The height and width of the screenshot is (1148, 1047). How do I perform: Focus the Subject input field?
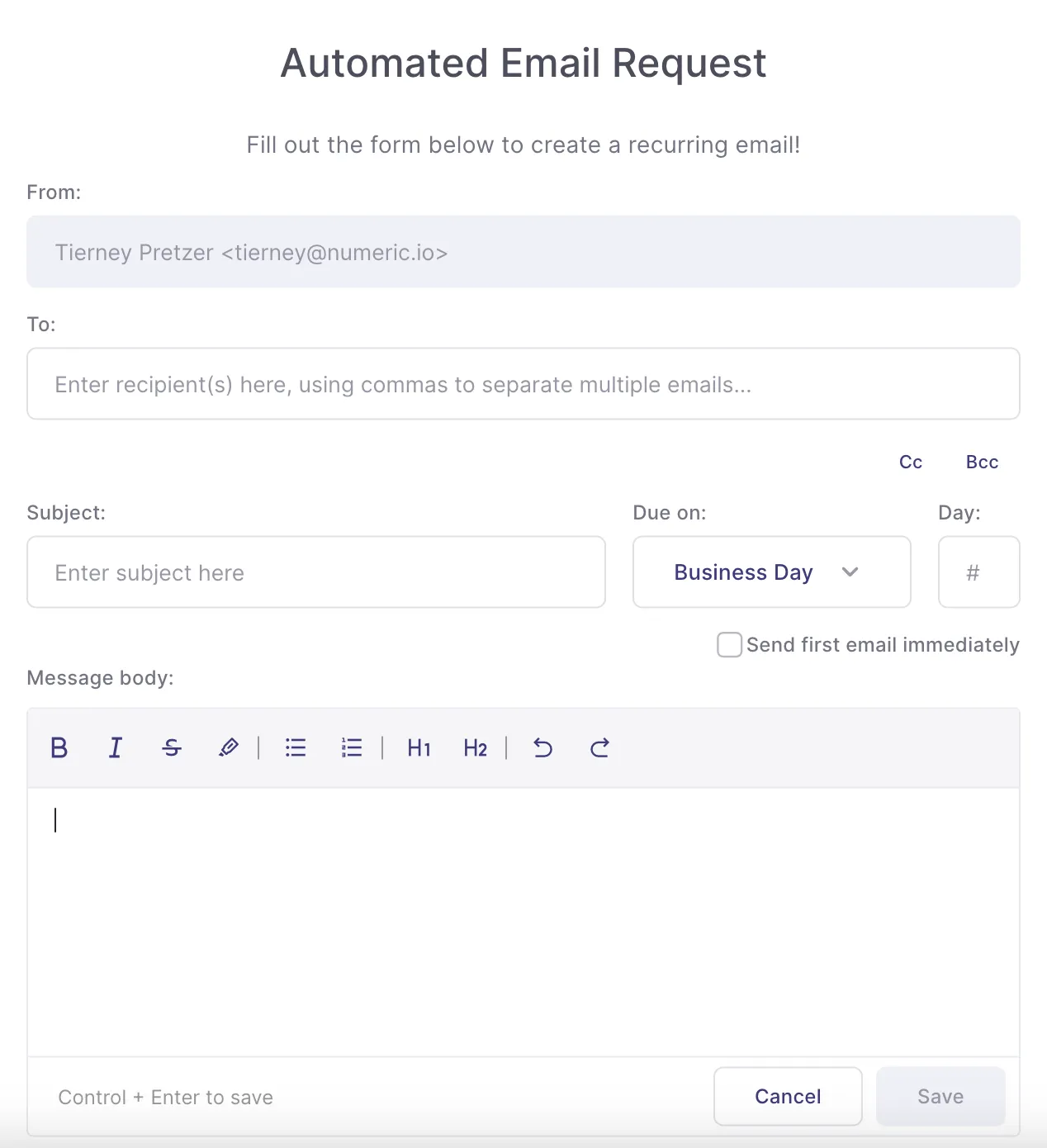(316, 572)
